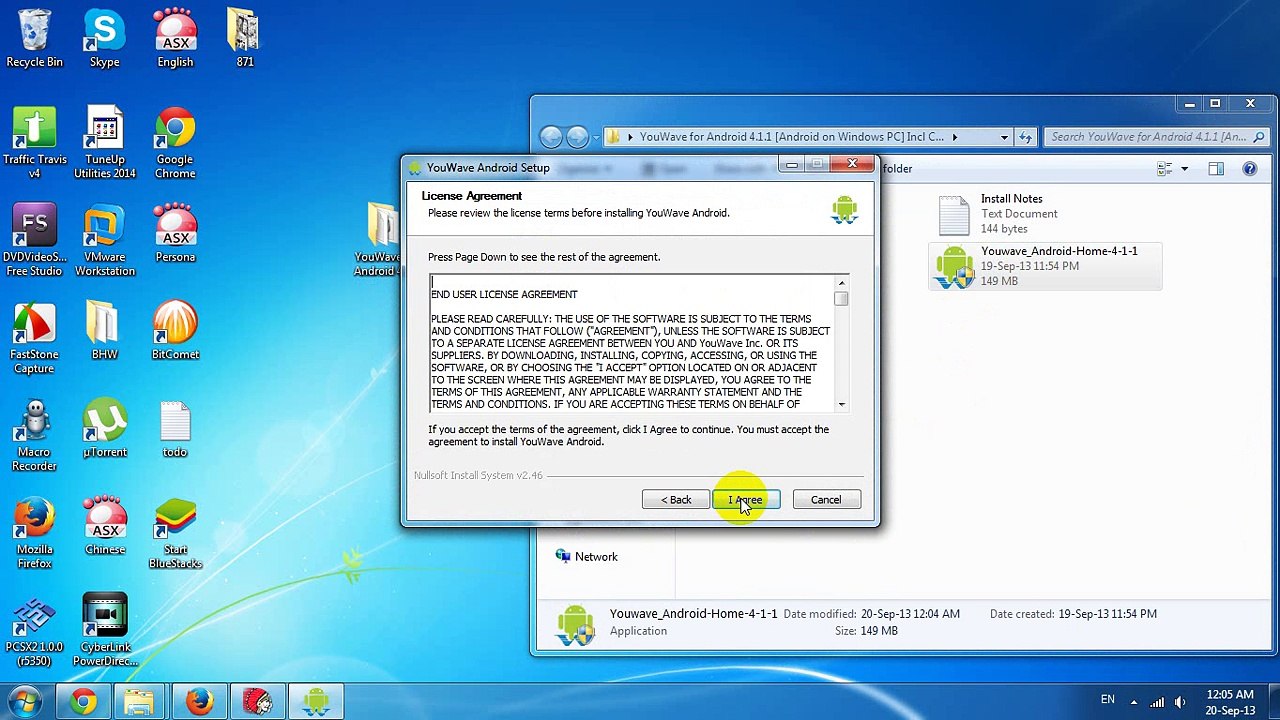
Task: Switch to YouWave Android setup taskbar item
Action: click(x=316, y=701)
